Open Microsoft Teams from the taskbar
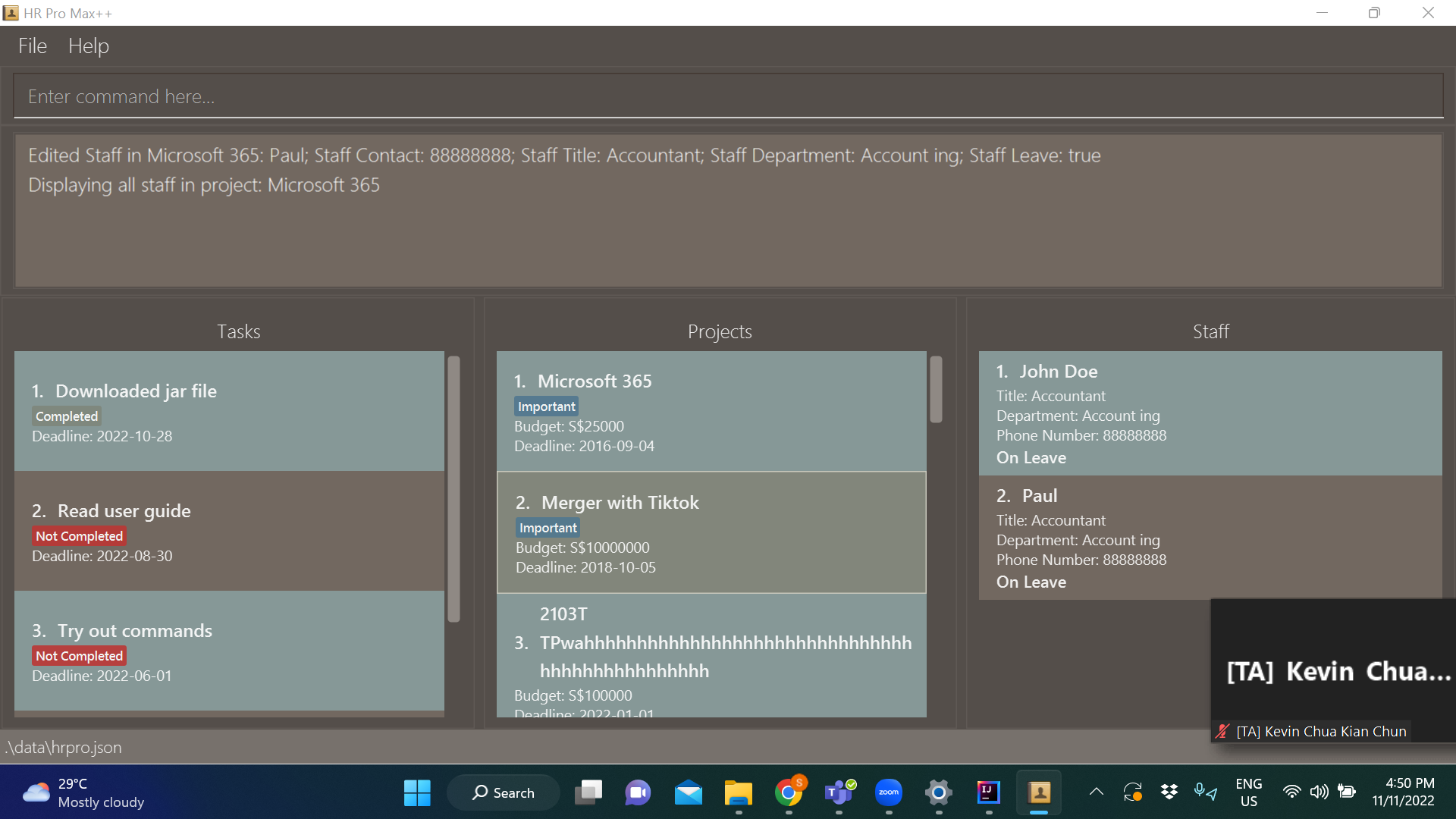 pos(839,792)
